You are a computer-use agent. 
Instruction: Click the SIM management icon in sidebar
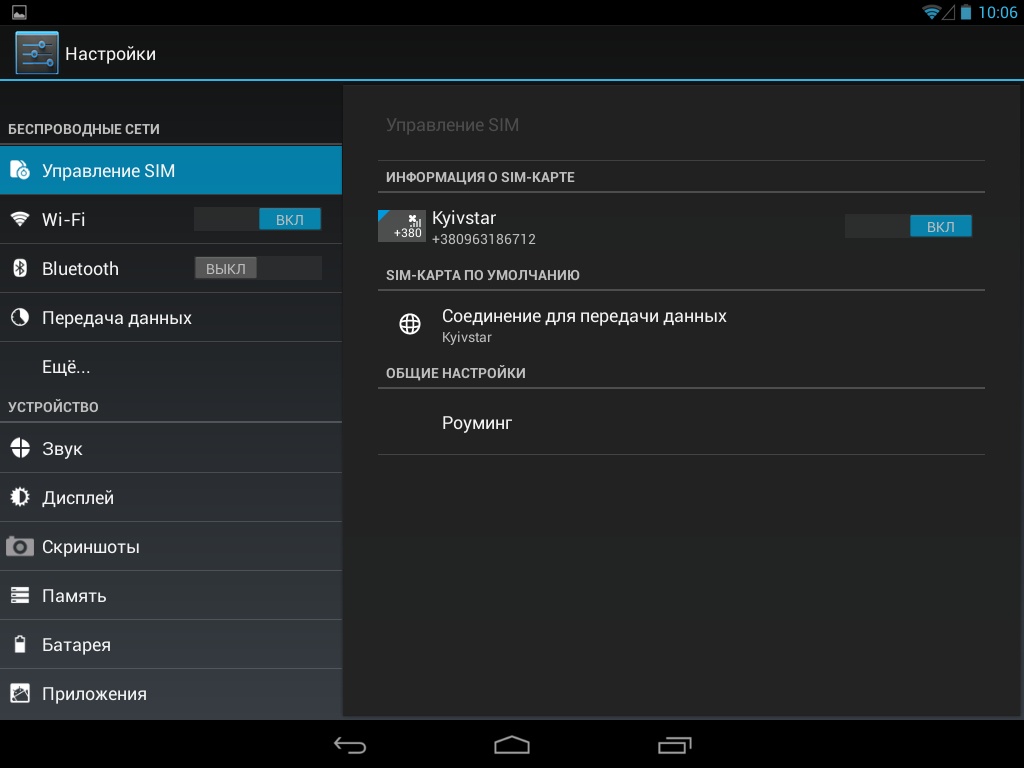[x=20, y=171]
